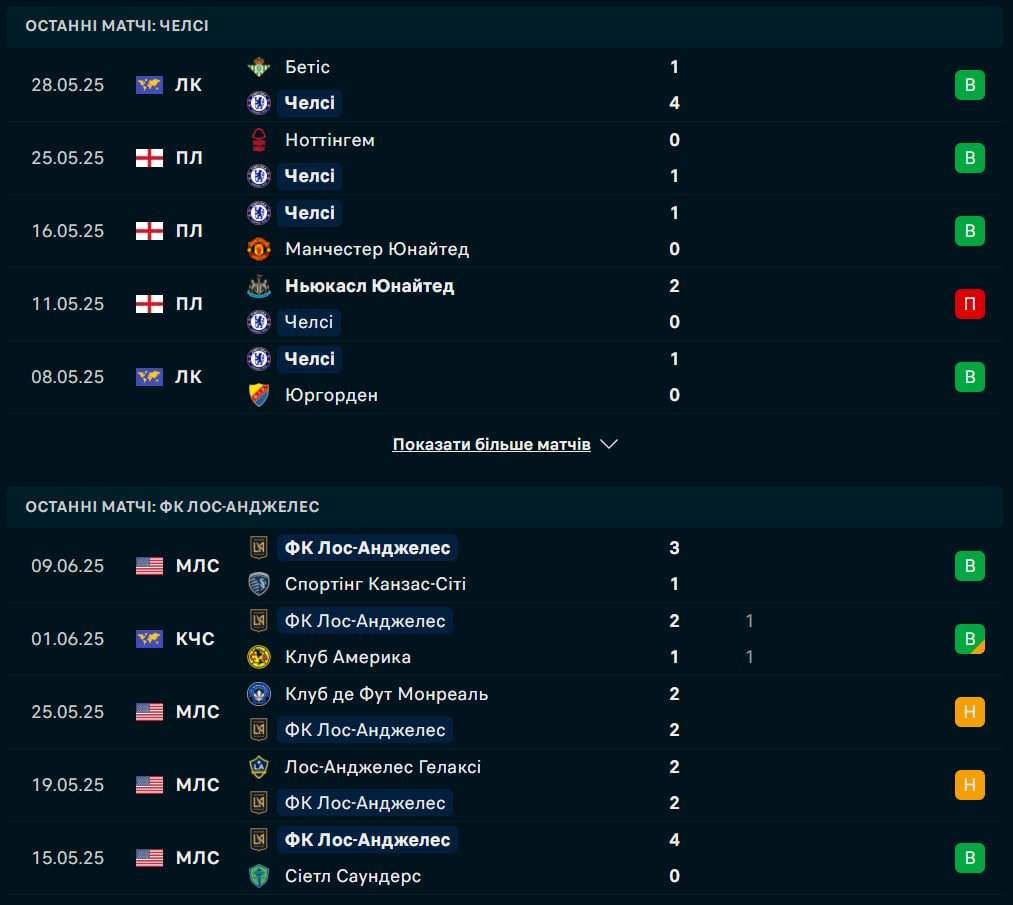Click the LA Galaxy crest icon
Screen dimensions: 1013x905
click(x=259, y=767)
